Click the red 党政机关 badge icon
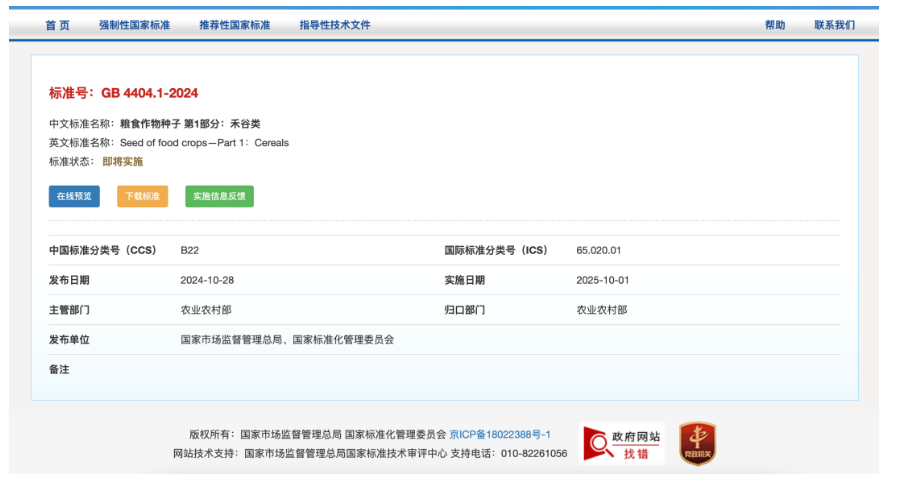This screenshot has height=490, width=900. [x=697, y=443]
